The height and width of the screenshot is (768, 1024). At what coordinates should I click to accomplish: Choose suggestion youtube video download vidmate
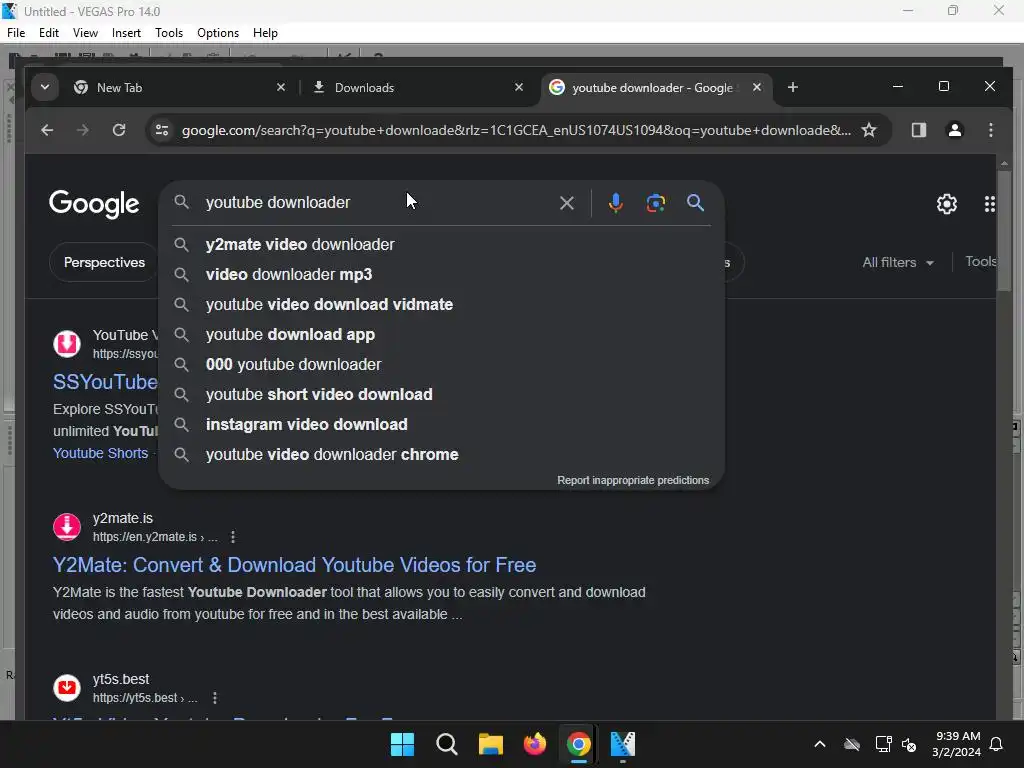pyautogui.click(x=441, y=304)
